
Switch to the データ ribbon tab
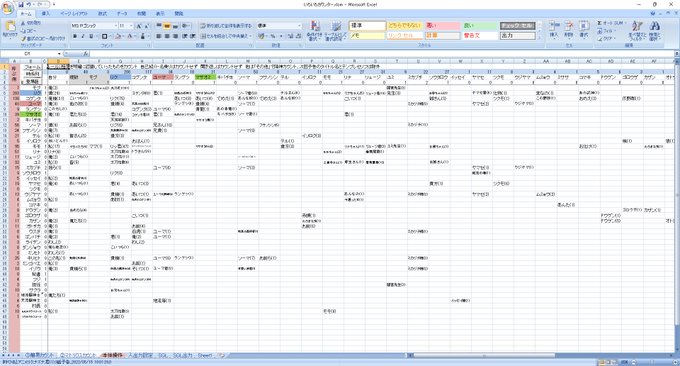coord(122,14)
